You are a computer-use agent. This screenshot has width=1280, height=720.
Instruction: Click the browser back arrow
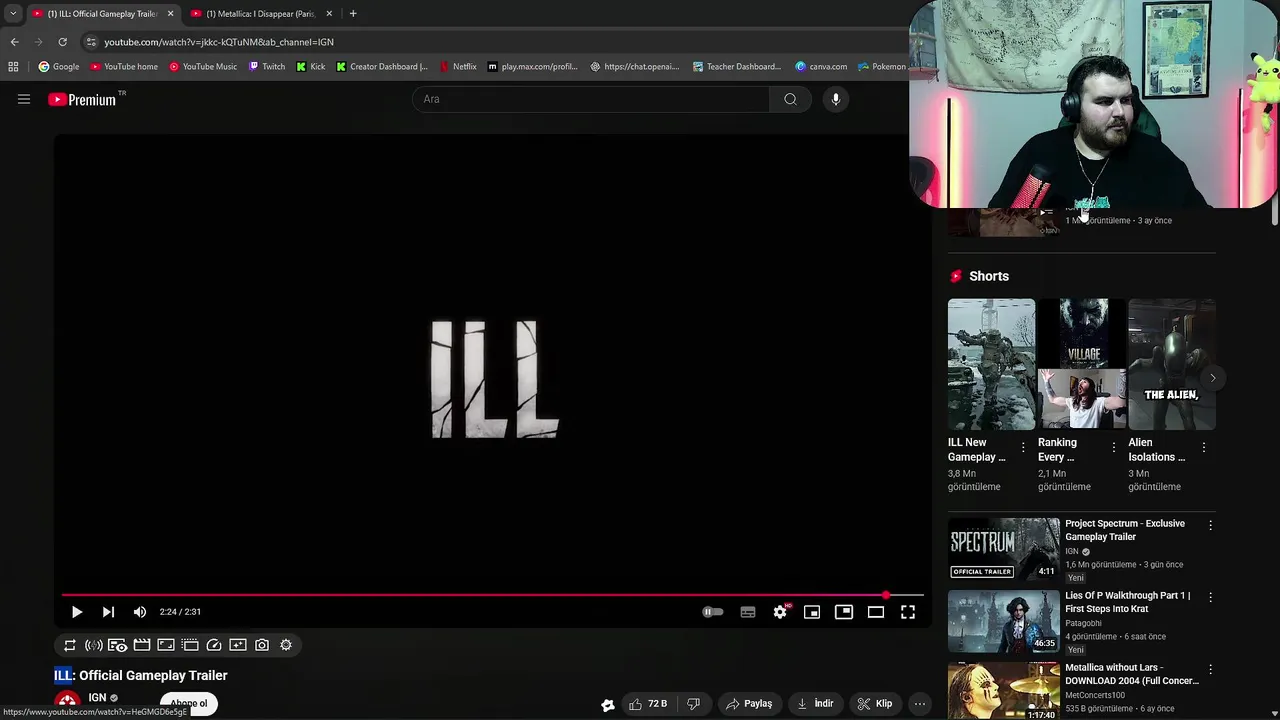click(14, 42)
